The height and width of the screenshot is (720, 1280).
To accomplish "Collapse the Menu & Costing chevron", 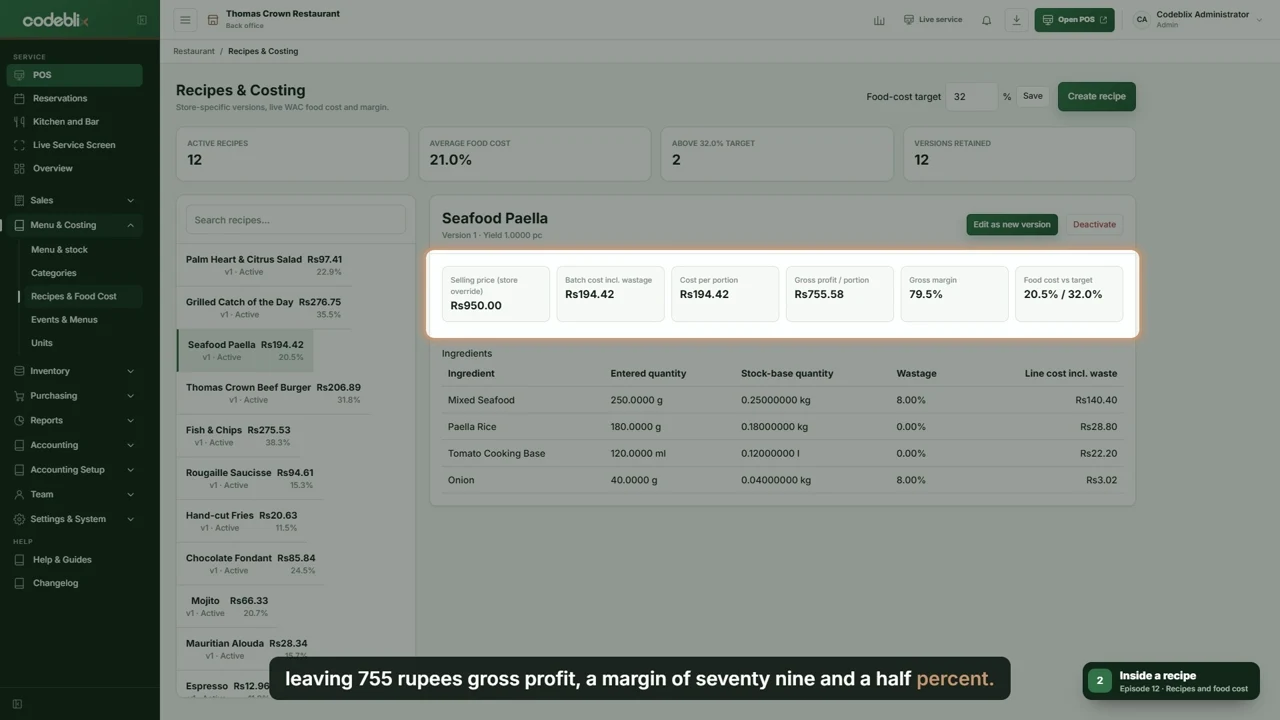I will (130, 225).
